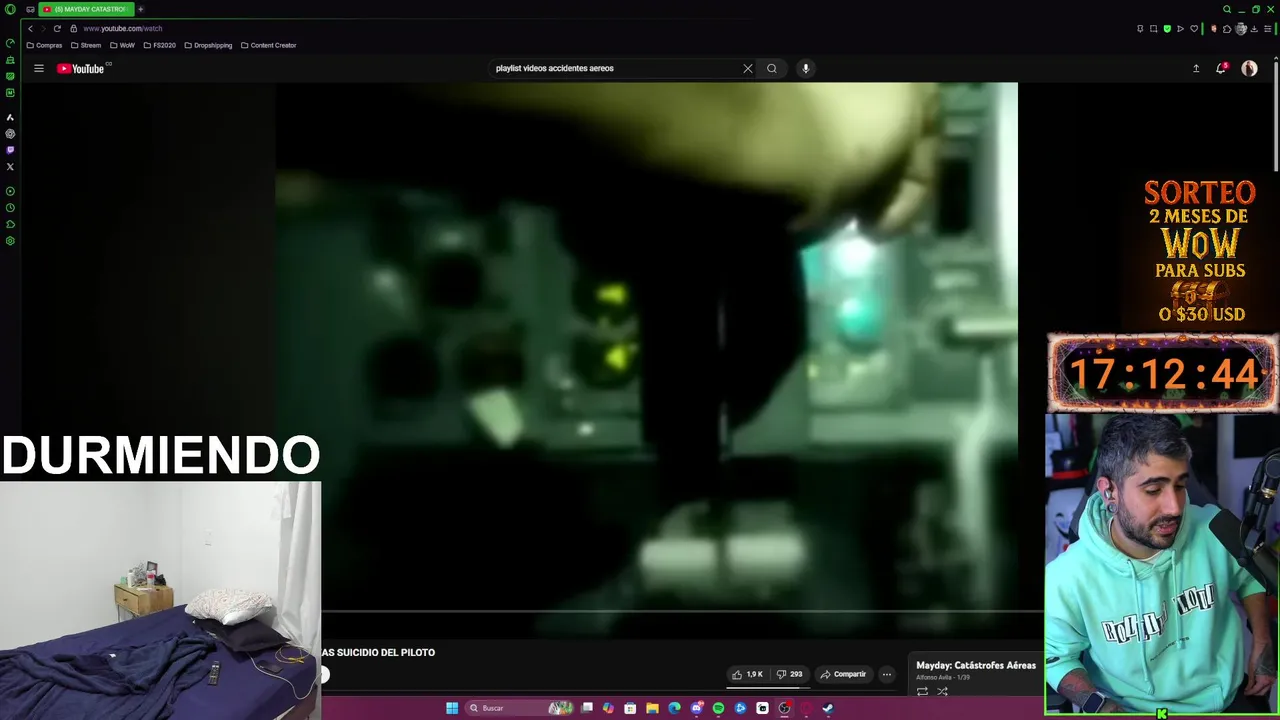
Task: Open browser downloads icon
Action: click(x=1254, y=29)
